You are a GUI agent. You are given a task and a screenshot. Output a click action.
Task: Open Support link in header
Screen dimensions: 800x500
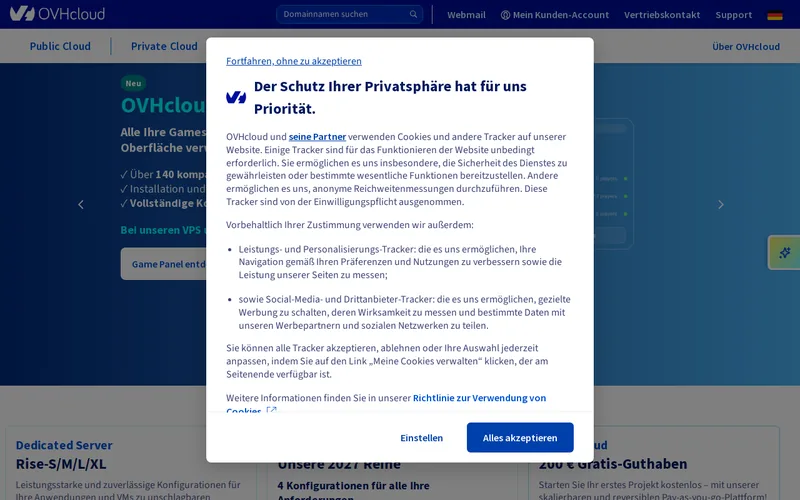(733, 15)
